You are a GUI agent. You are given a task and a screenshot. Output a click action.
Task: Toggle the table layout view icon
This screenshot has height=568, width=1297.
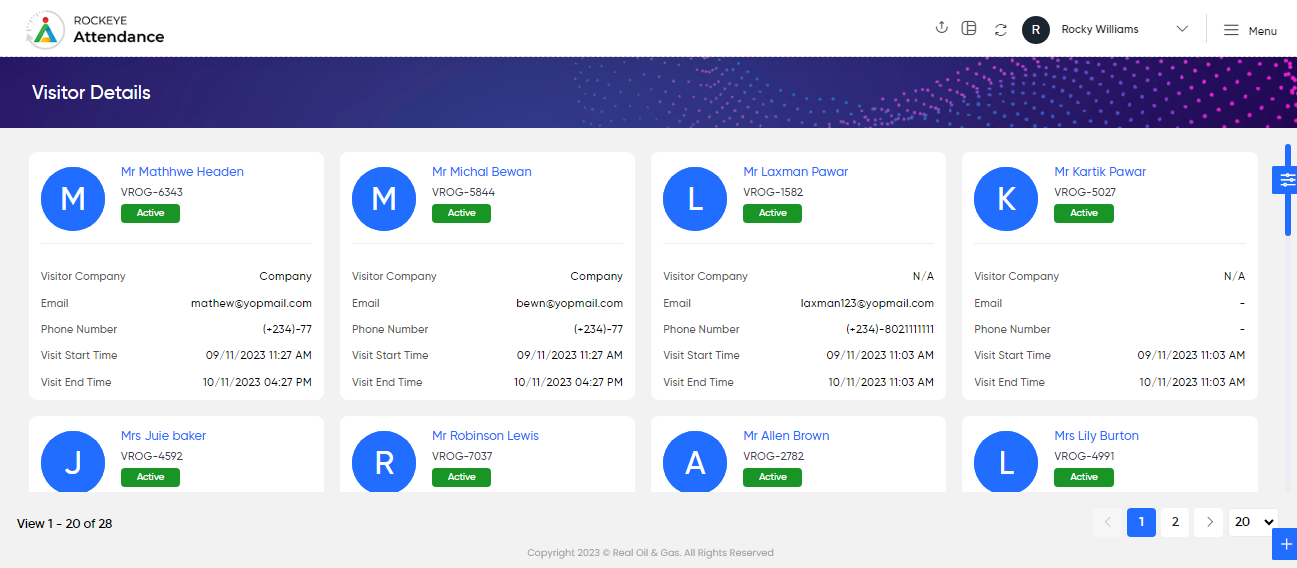(x=969, y=29)
